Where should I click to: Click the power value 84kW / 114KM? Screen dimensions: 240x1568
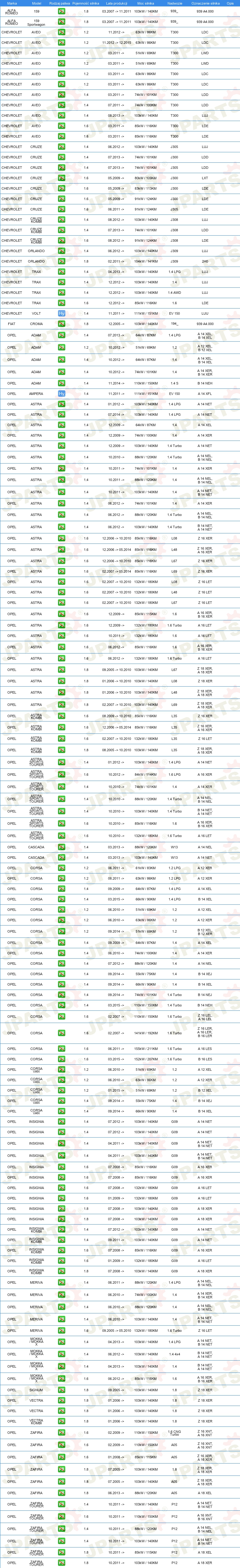pyautogui.click(x=145, y=775)
